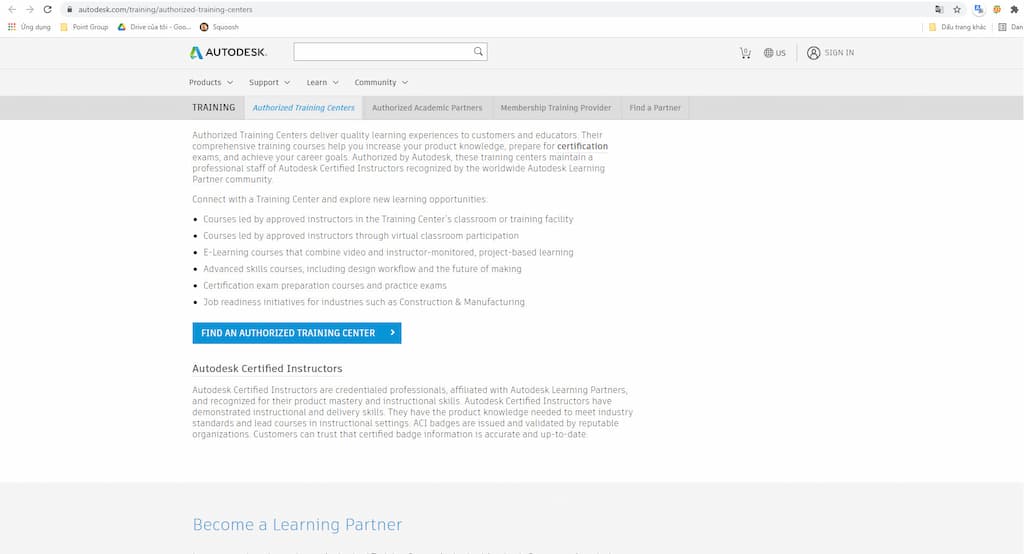This screenshot has width=1024, height=554.
Task: Click the search magnifier icon
Action: point(478,52)
